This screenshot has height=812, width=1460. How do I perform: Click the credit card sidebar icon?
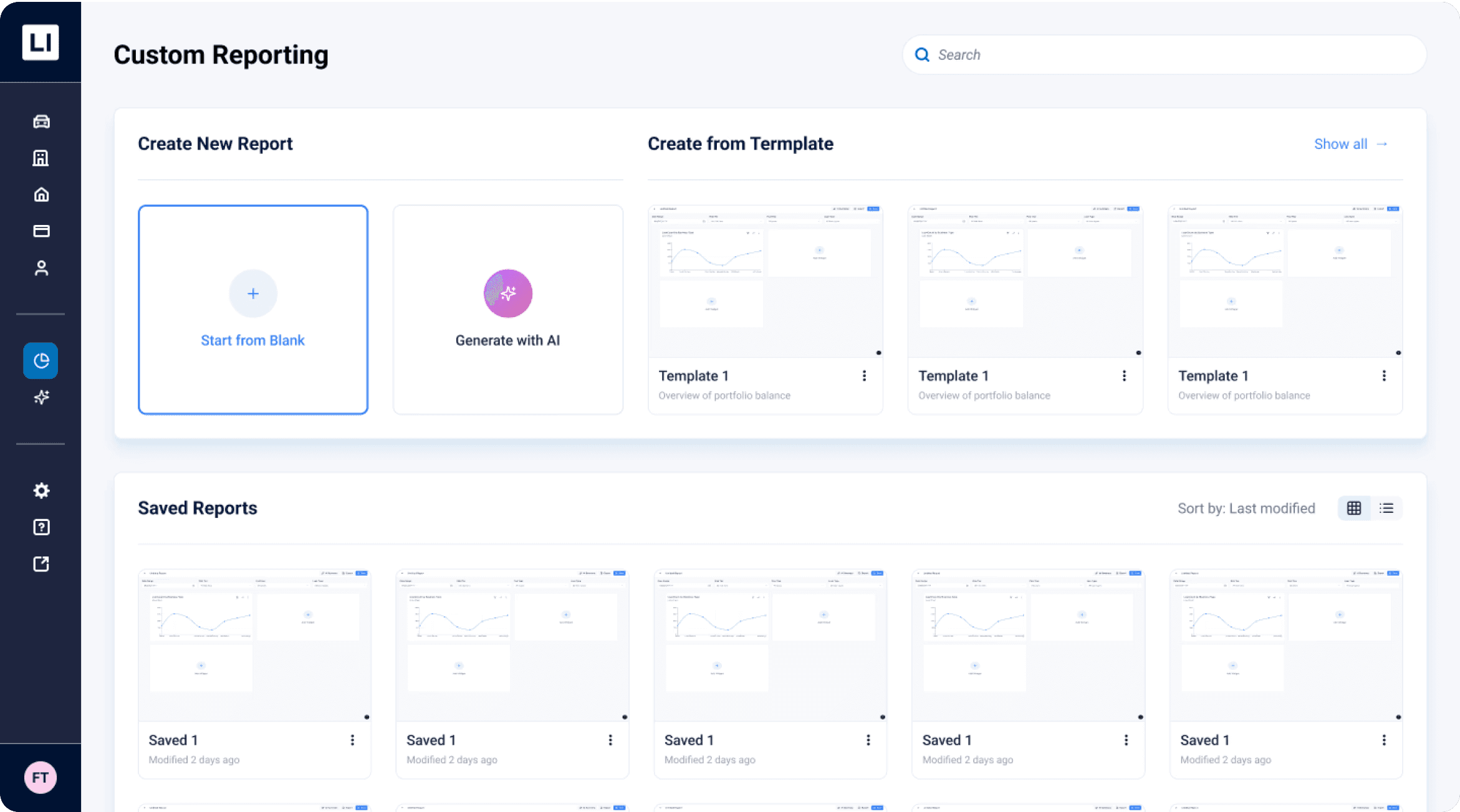click(41, 231)
